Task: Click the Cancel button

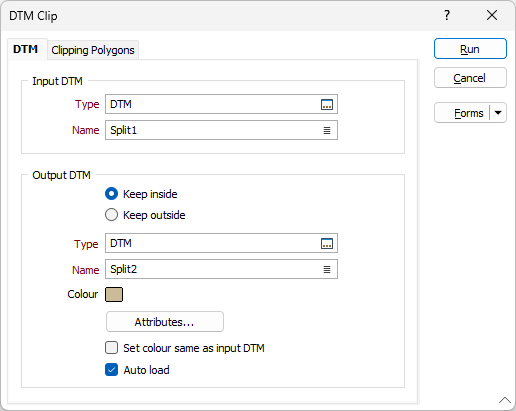Action: tap(470, 78)
